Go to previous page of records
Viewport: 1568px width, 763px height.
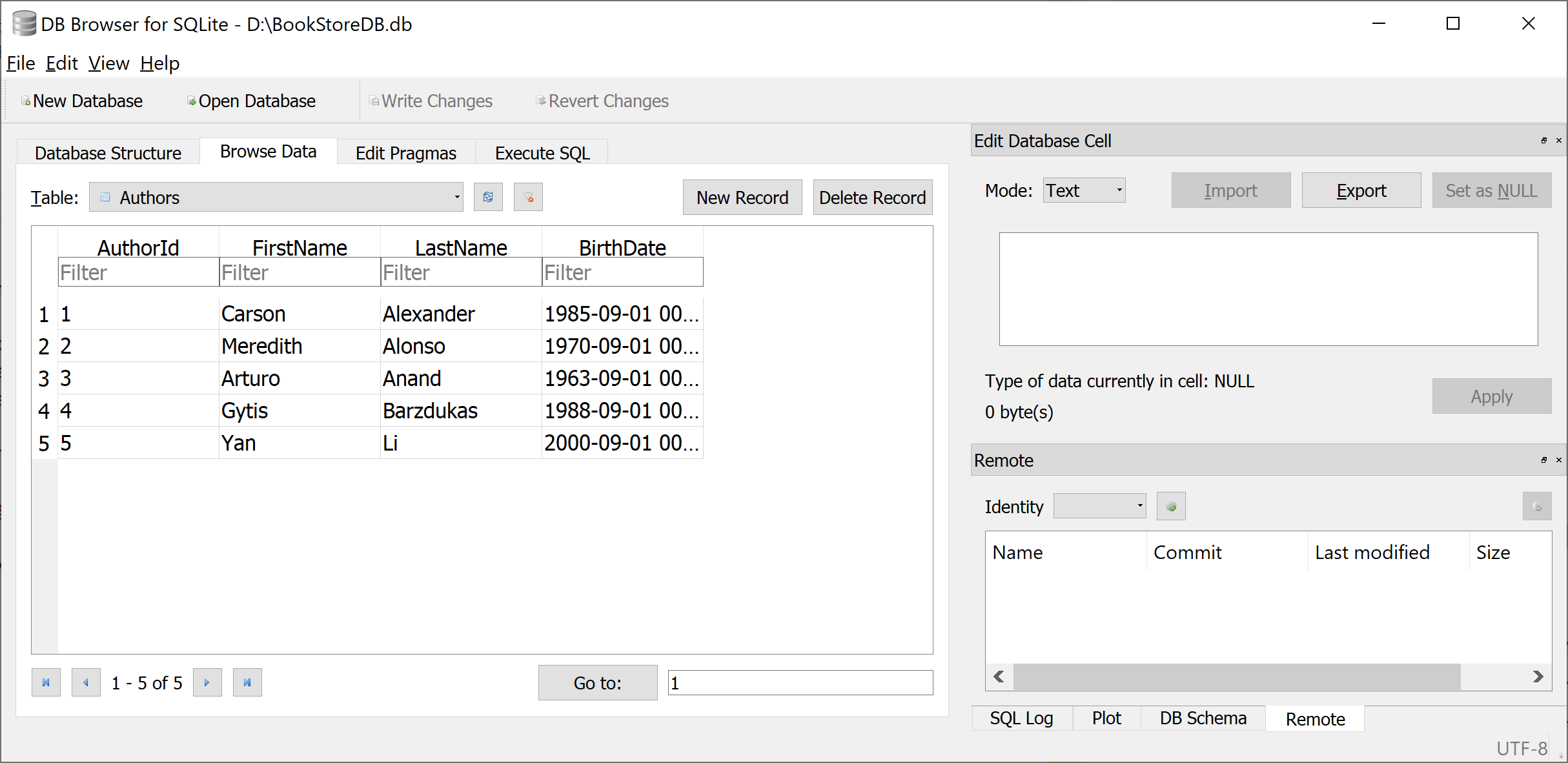coord(86,682)
